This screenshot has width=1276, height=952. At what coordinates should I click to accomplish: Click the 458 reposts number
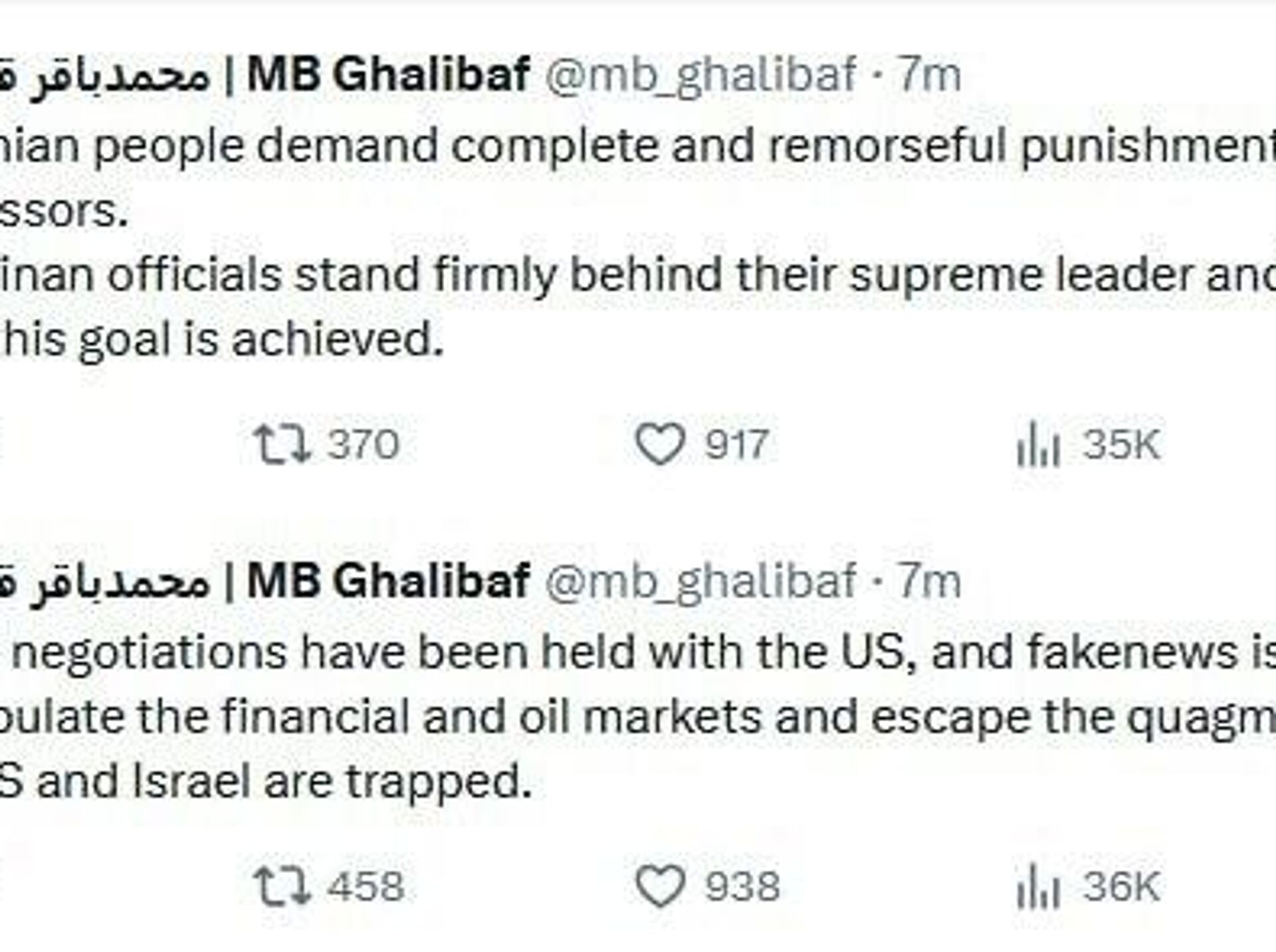pyautogui.click(x=366, y=886)
